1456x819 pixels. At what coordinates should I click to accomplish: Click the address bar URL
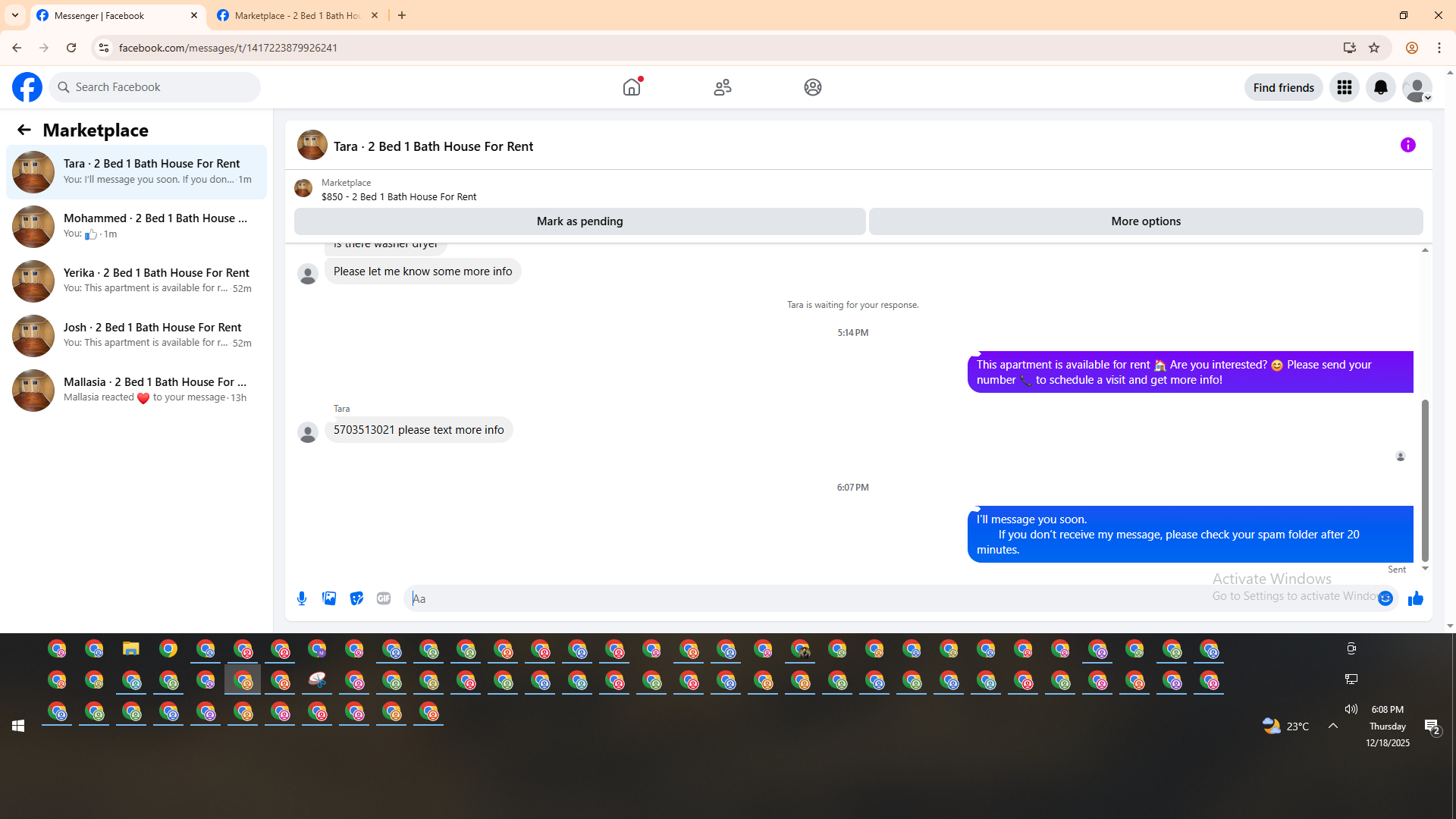(227, 48)
